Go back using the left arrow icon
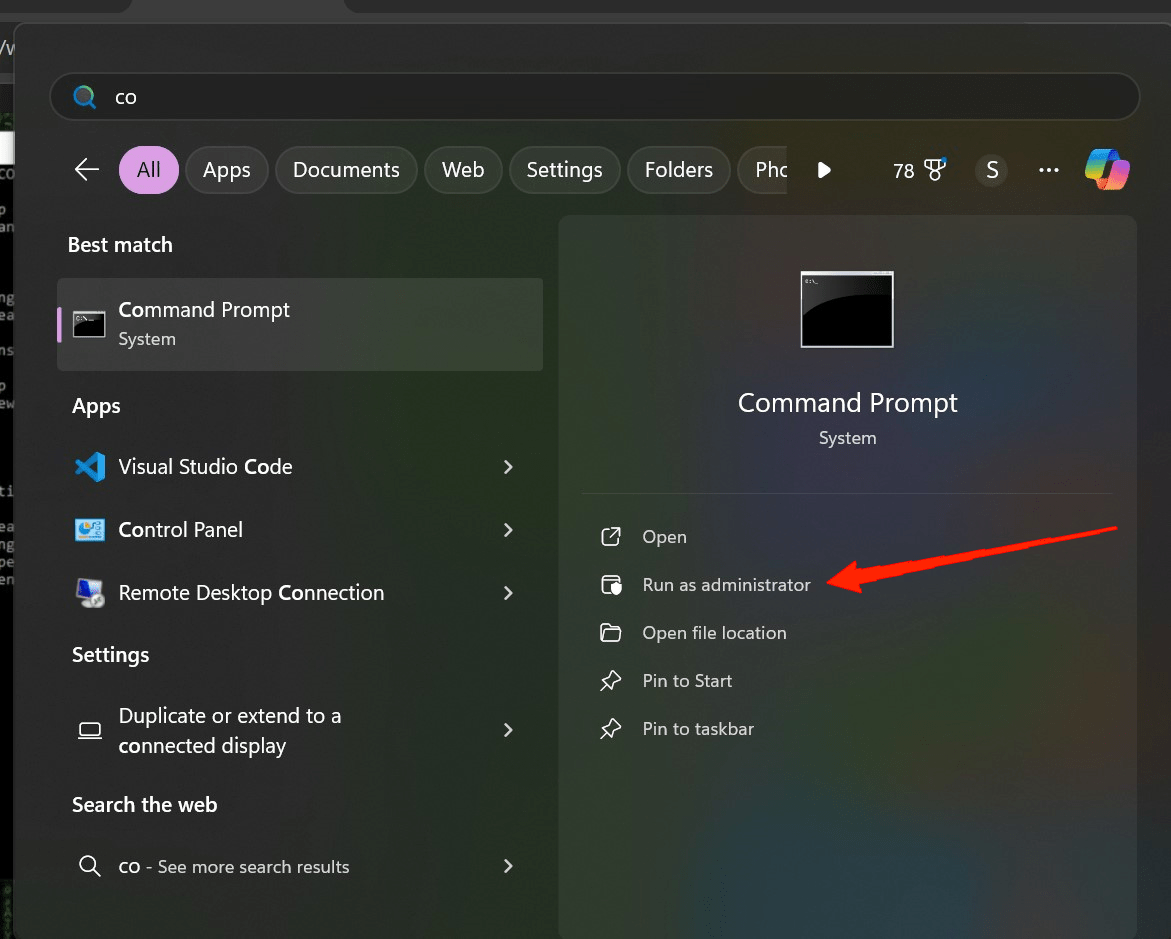The image size is (1171, 939). (87, 170)
